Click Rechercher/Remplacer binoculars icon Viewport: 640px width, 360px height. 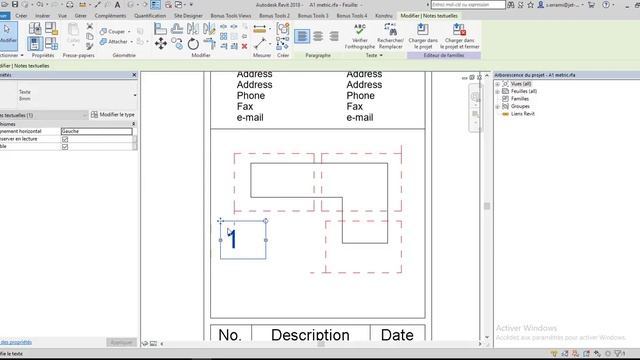click(x=390, y=36)
